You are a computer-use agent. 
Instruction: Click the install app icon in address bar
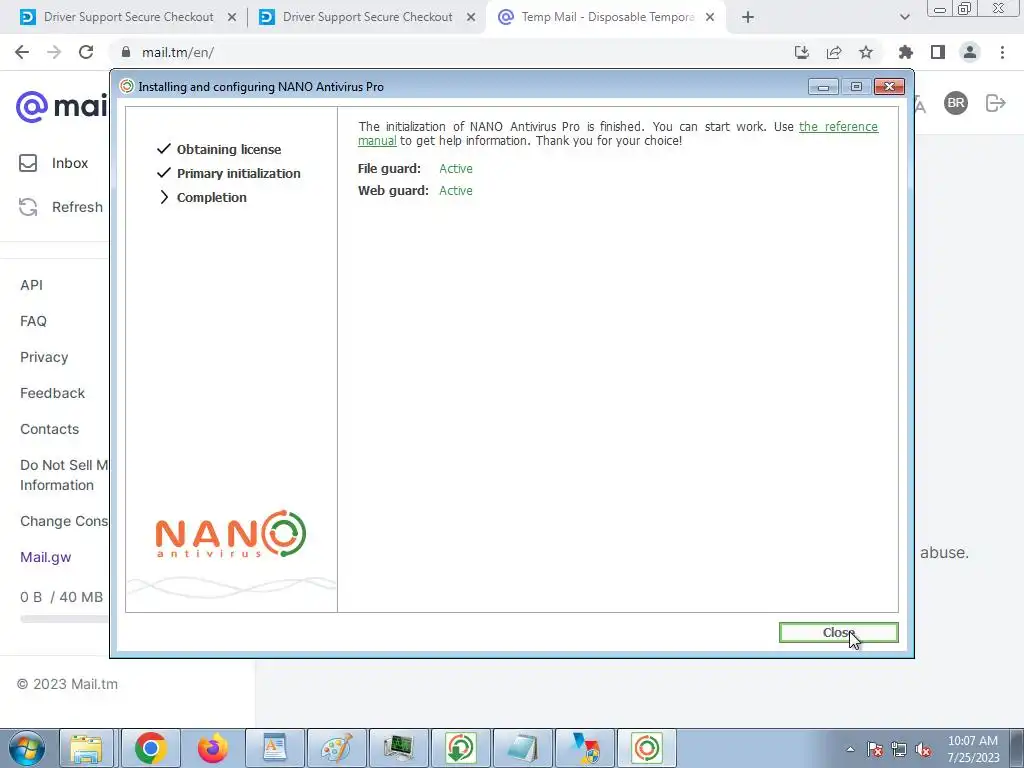point(802,52)
